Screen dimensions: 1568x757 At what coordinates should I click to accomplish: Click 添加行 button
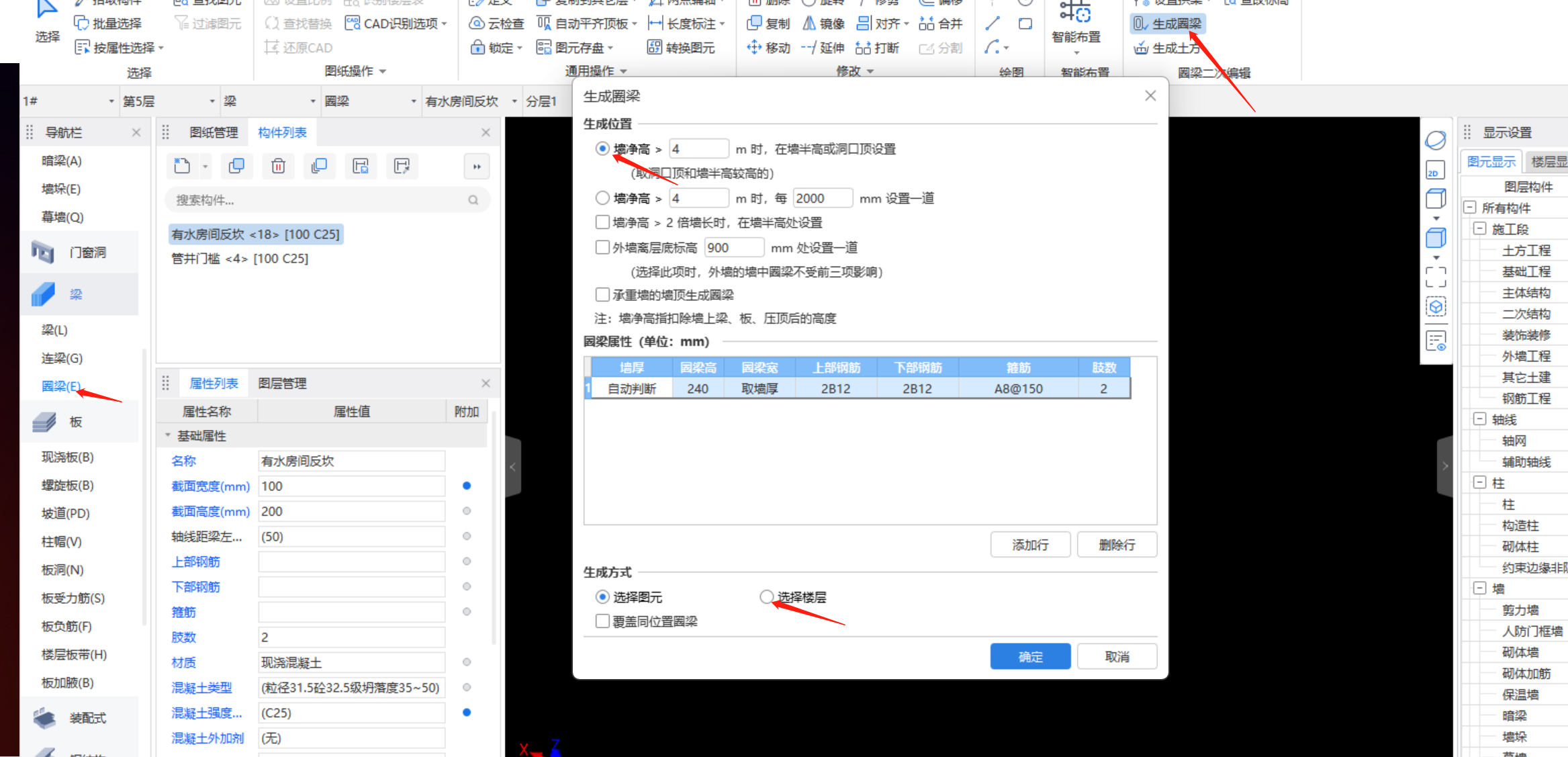click(1030, 545)
